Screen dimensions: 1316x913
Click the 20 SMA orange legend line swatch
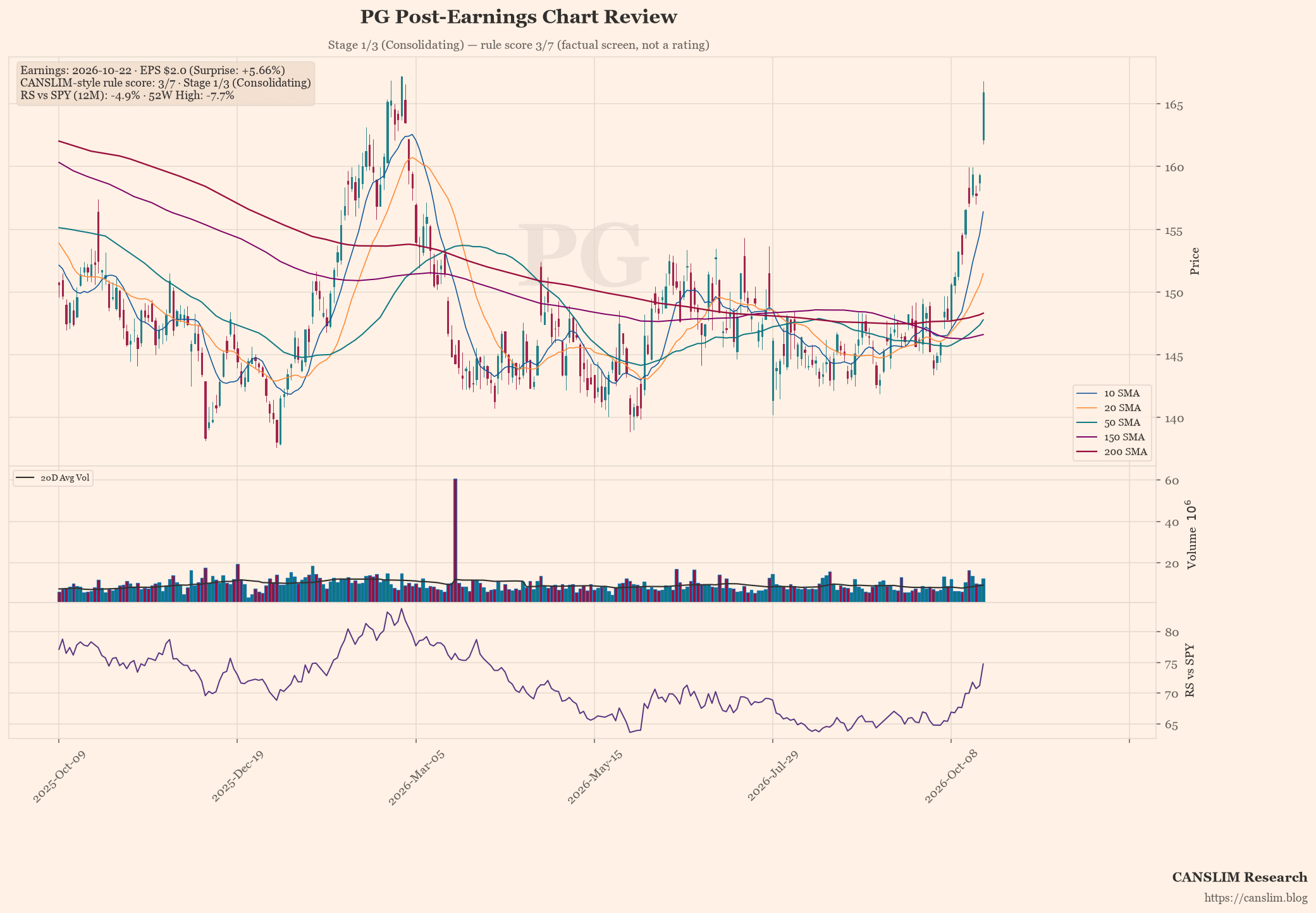coord(1087,408)
